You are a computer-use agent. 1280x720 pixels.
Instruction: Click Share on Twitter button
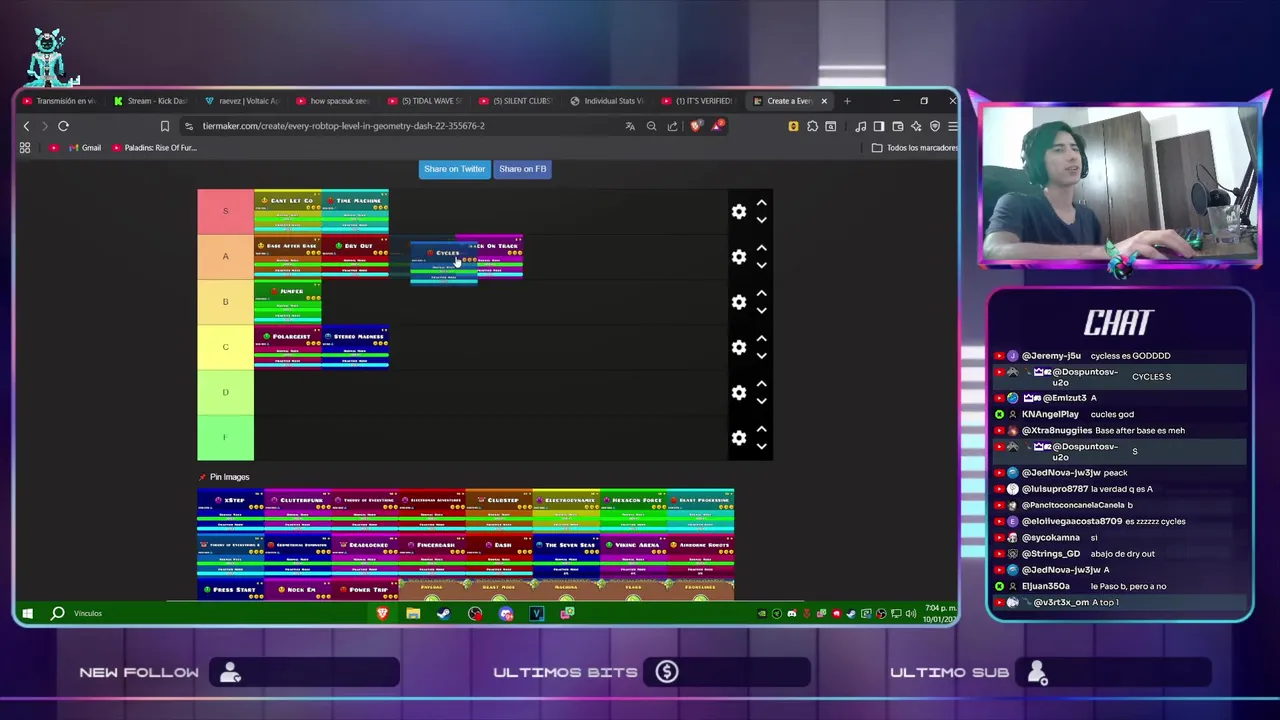[454, 169]
